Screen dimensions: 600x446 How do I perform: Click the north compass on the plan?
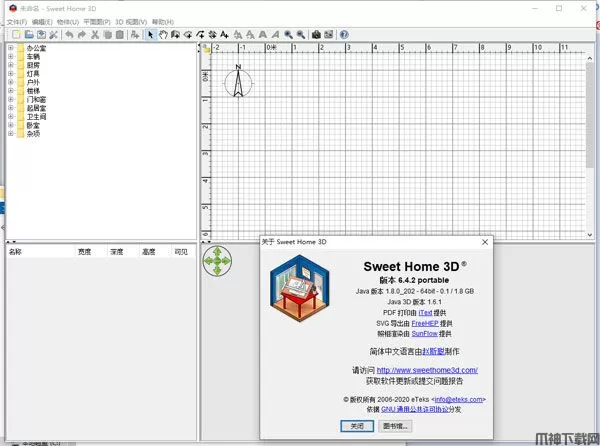click(238, 82)
